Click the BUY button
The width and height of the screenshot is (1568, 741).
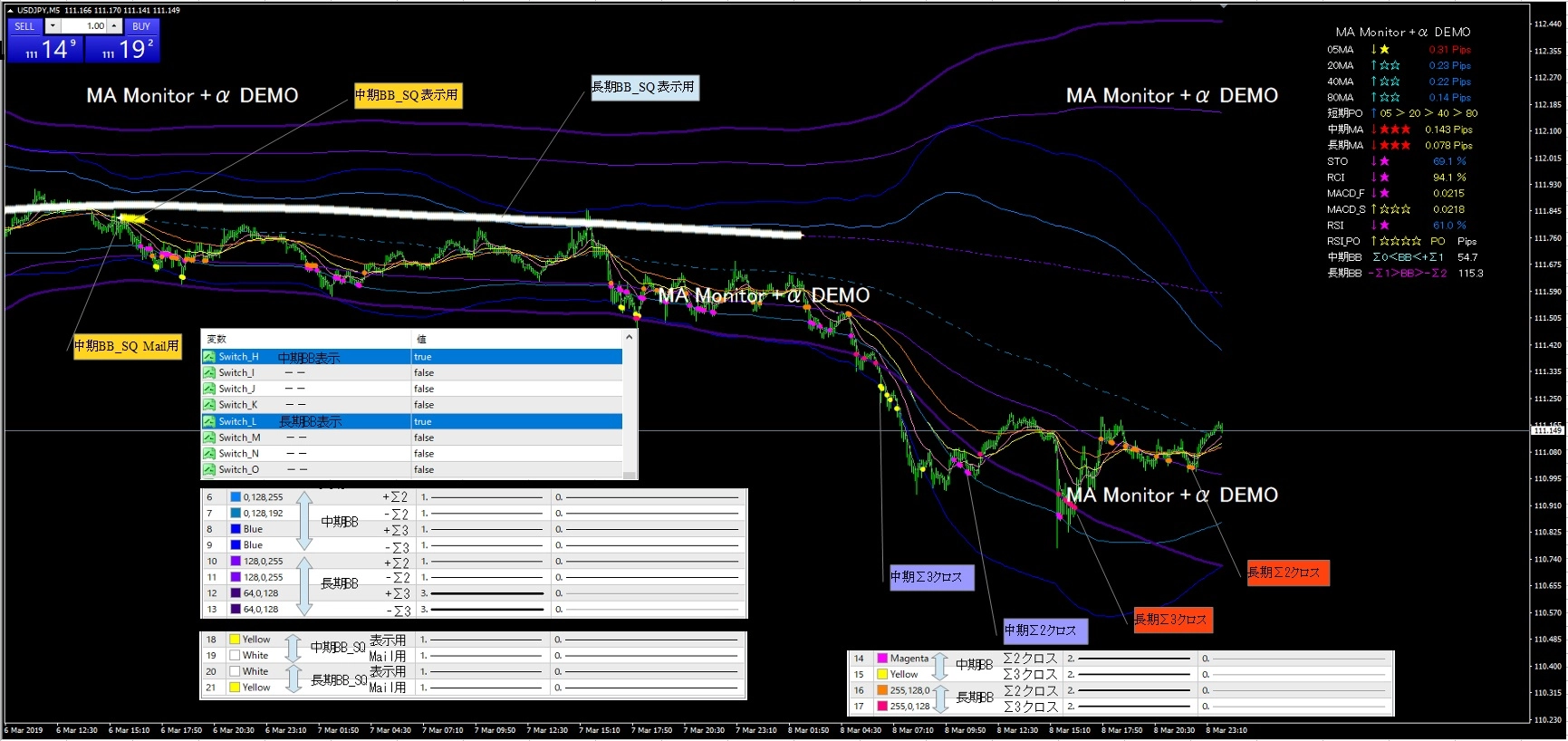141,26
